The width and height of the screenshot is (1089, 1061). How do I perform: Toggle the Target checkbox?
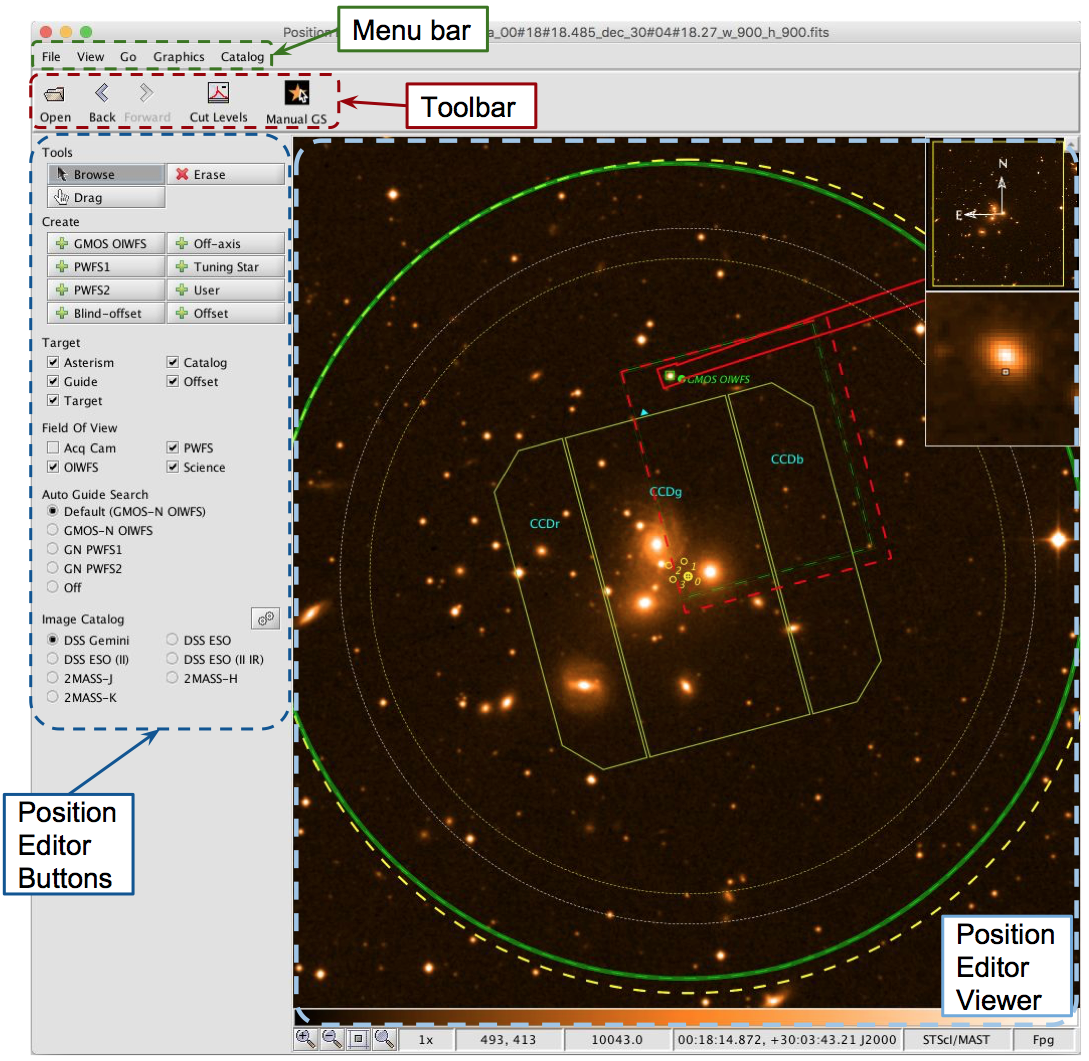(53, 401)
